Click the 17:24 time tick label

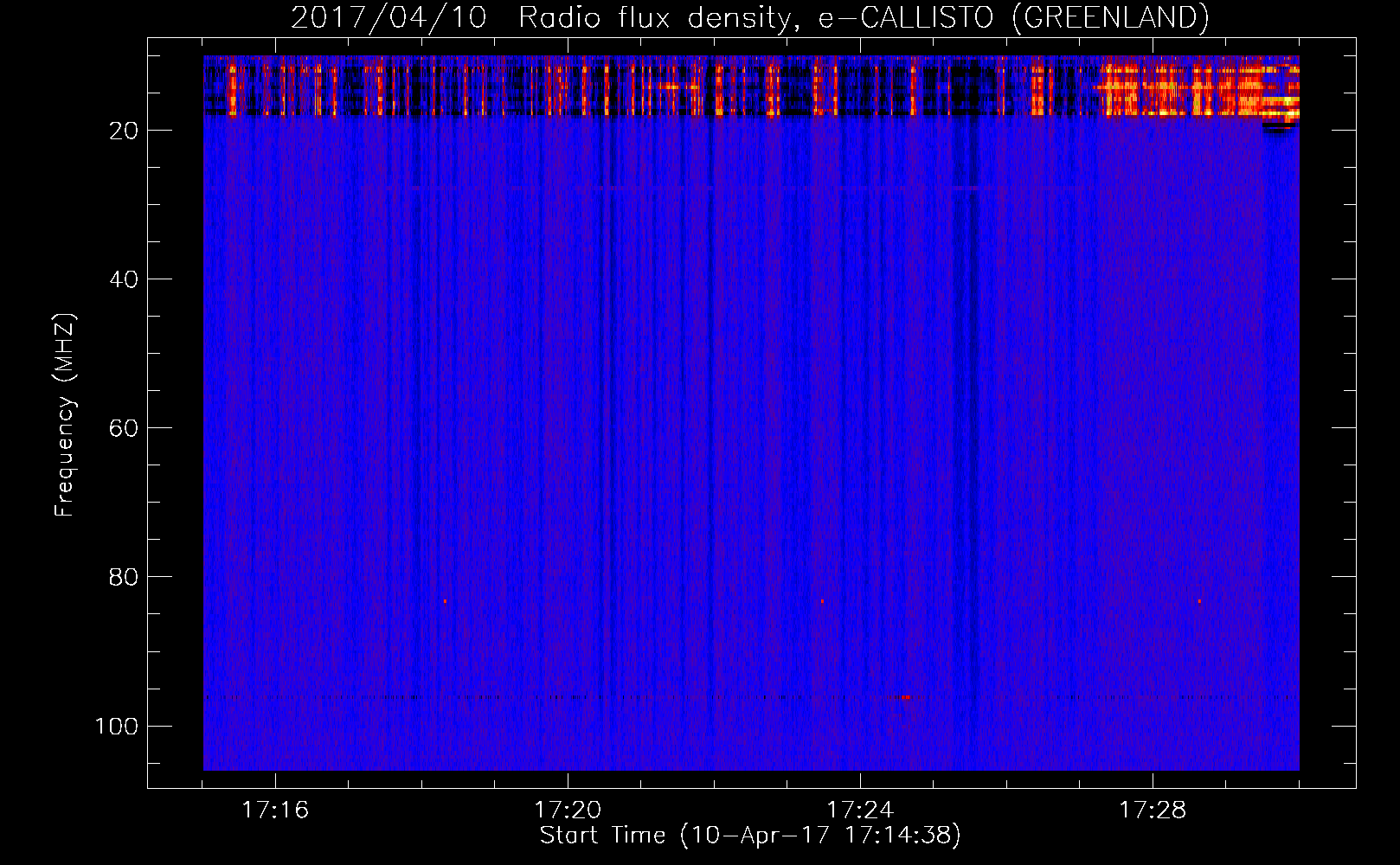pos(860,810)
